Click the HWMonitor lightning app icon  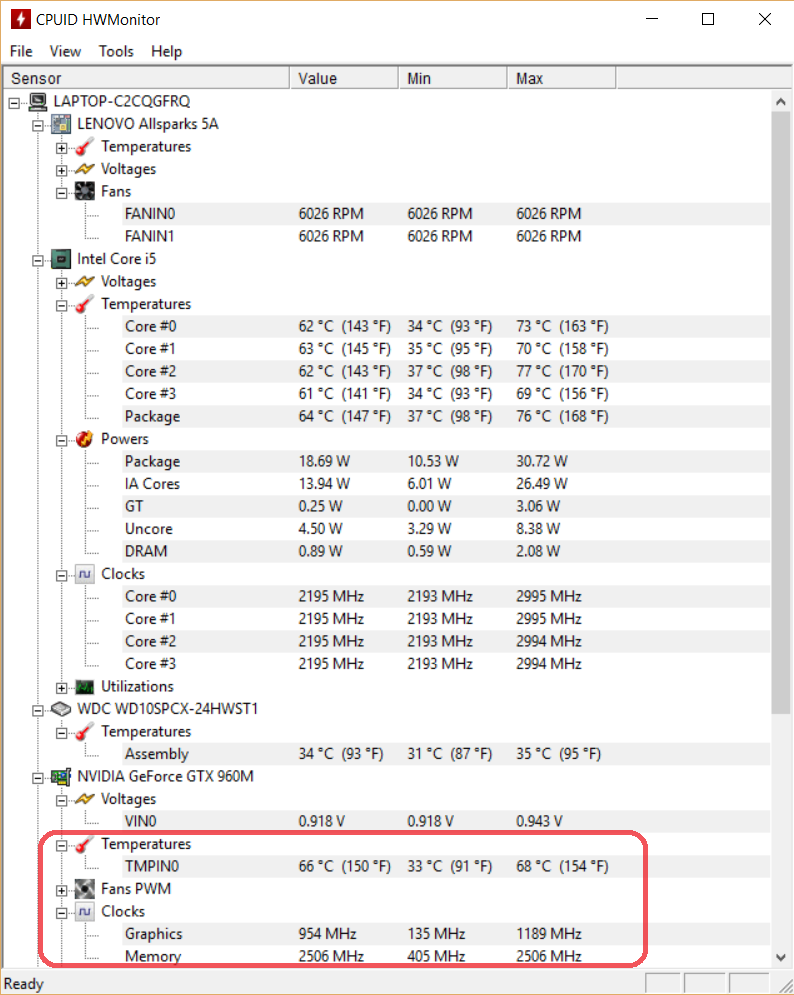(20, 19)
